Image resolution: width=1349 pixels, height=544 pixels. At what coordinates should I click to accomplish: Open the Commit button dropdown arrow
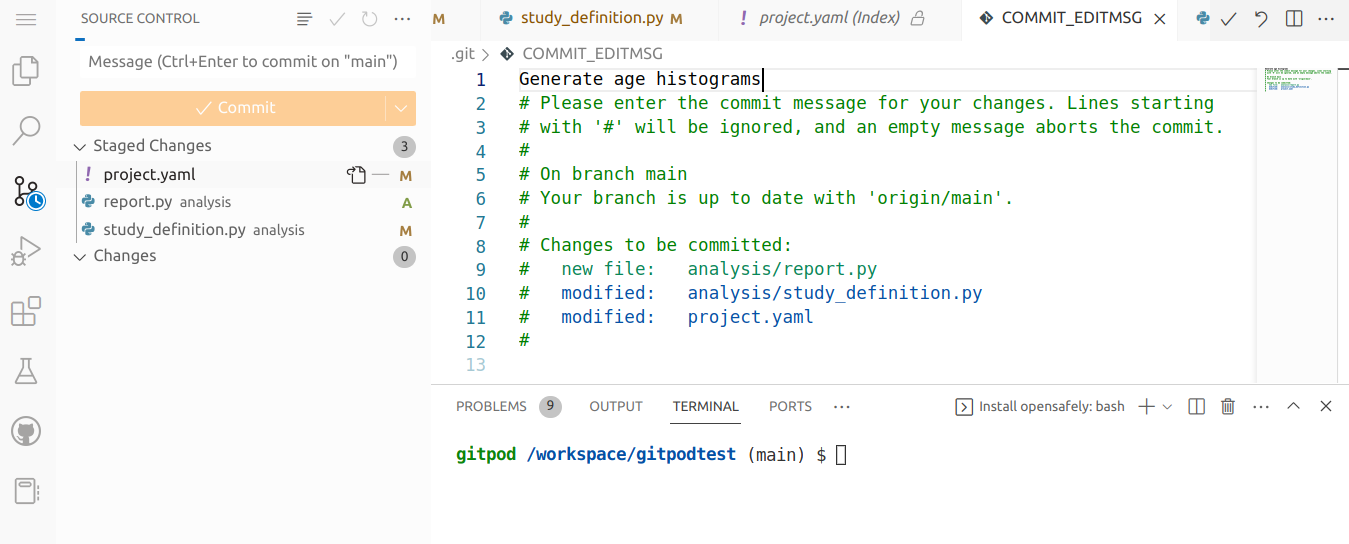tap(401, 108)
